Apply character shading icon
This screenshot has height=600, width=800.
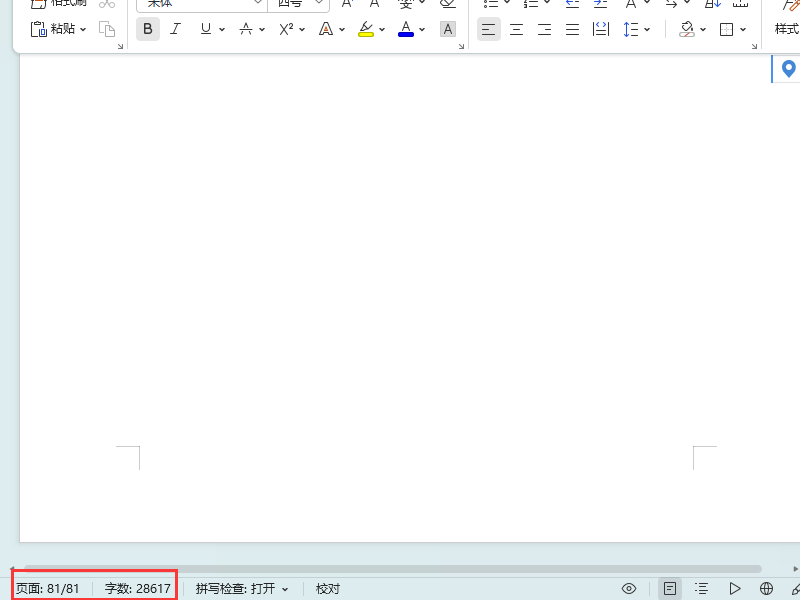point(447,29)
